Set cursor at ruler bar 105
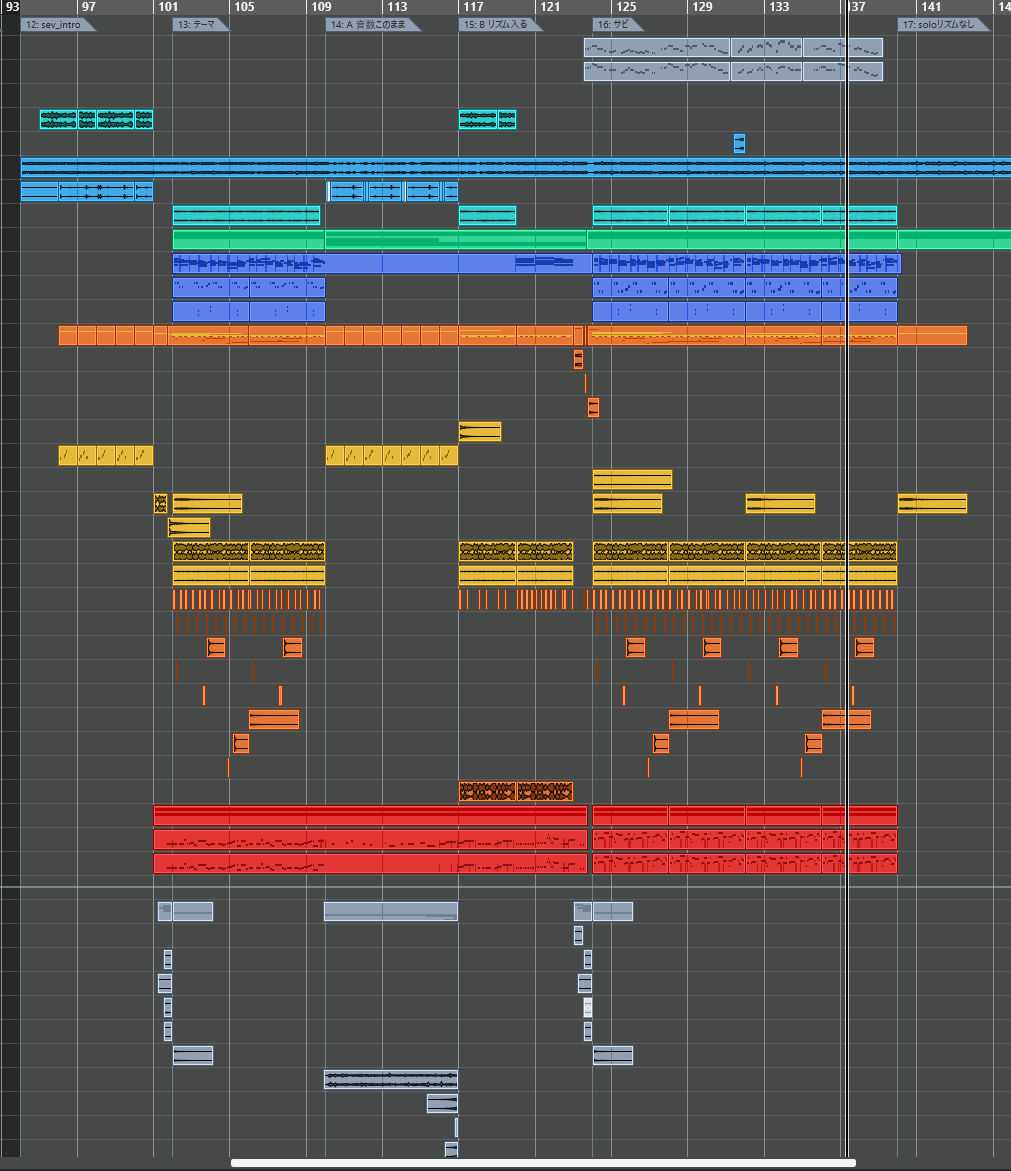1011x1171 pixels. click(x=244, y=7)
